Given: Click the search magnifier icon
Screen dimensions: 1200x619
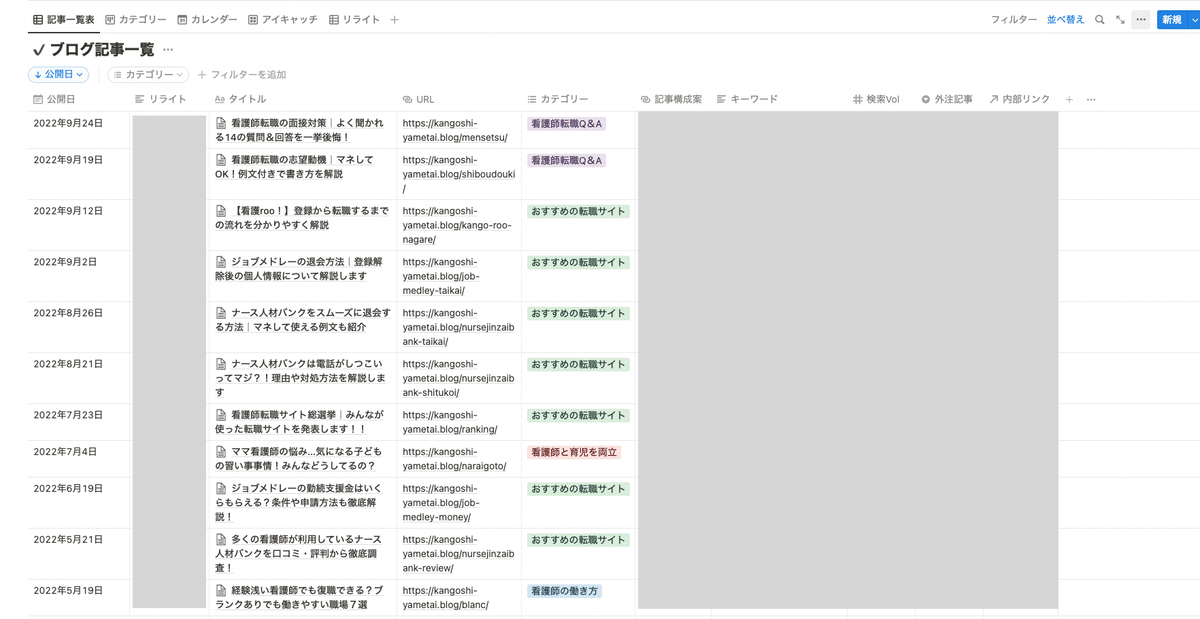Looking at the screenshot, I should (1100, 19).
